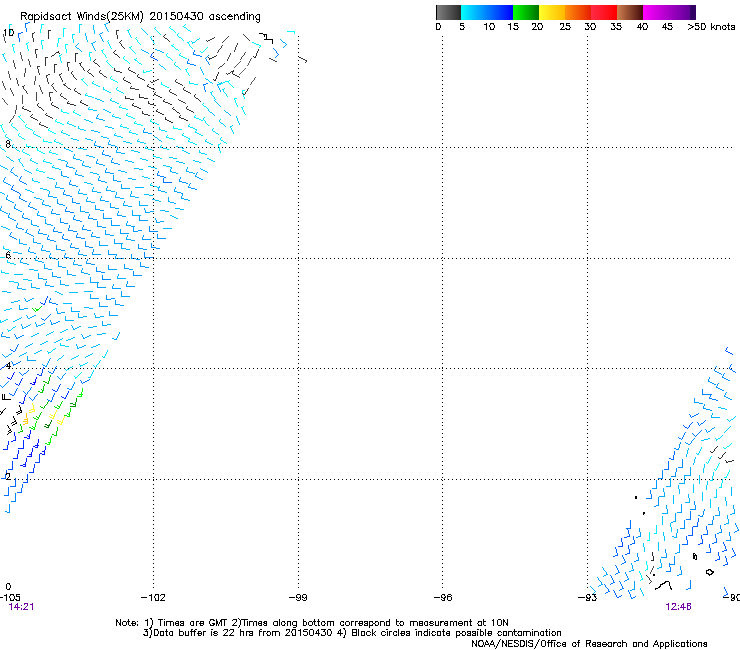740x650 pixels.
Task: Click the '20' legend label
Action: click(537, 26)
